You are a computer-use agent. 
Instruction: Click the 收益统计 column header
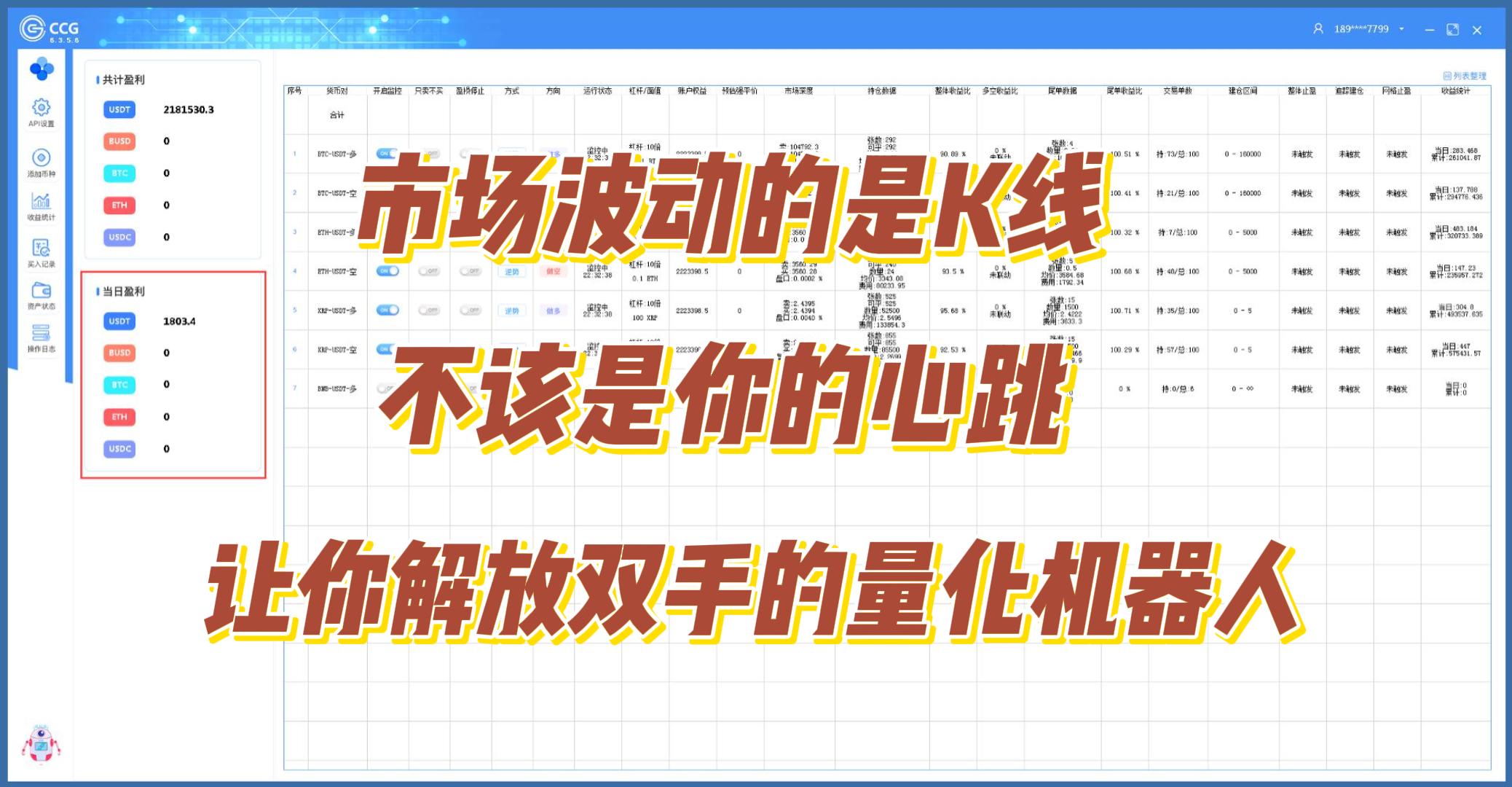tap(1455, 91)
